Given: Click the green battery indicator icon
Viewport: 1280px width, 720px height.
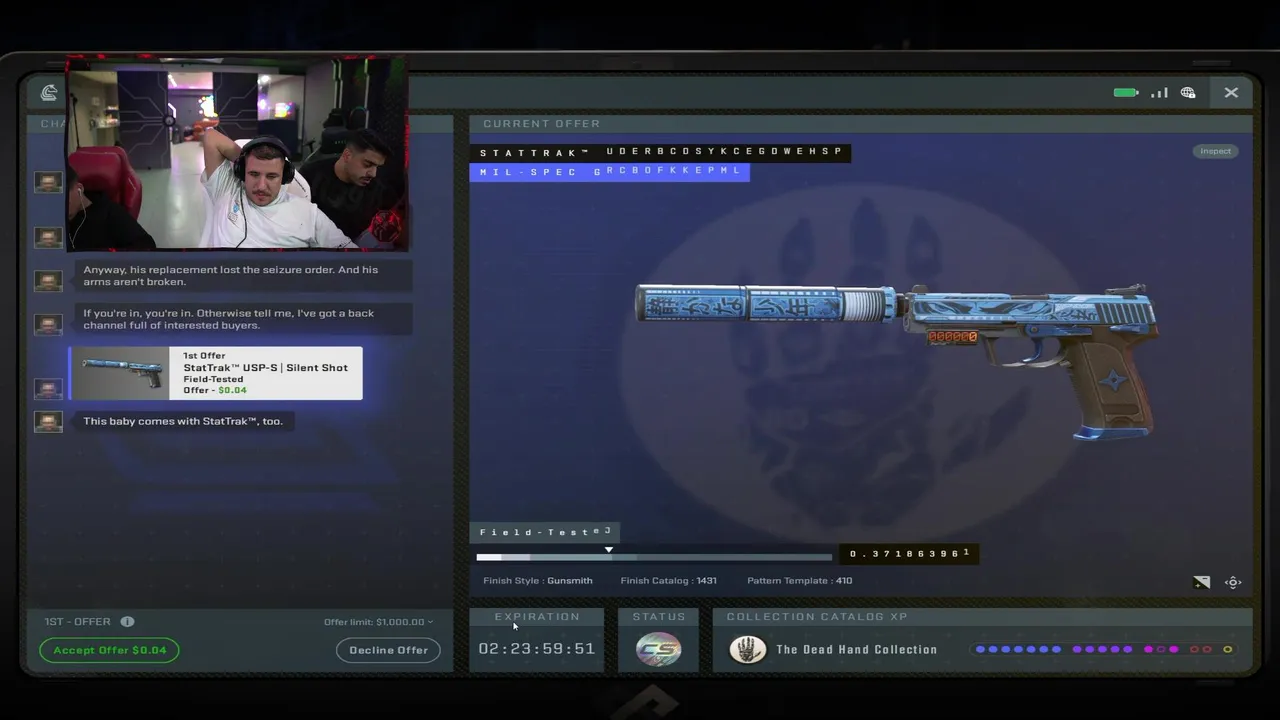Looking at the screenshot, I should pyautogui.click(x=1126, y=93).
